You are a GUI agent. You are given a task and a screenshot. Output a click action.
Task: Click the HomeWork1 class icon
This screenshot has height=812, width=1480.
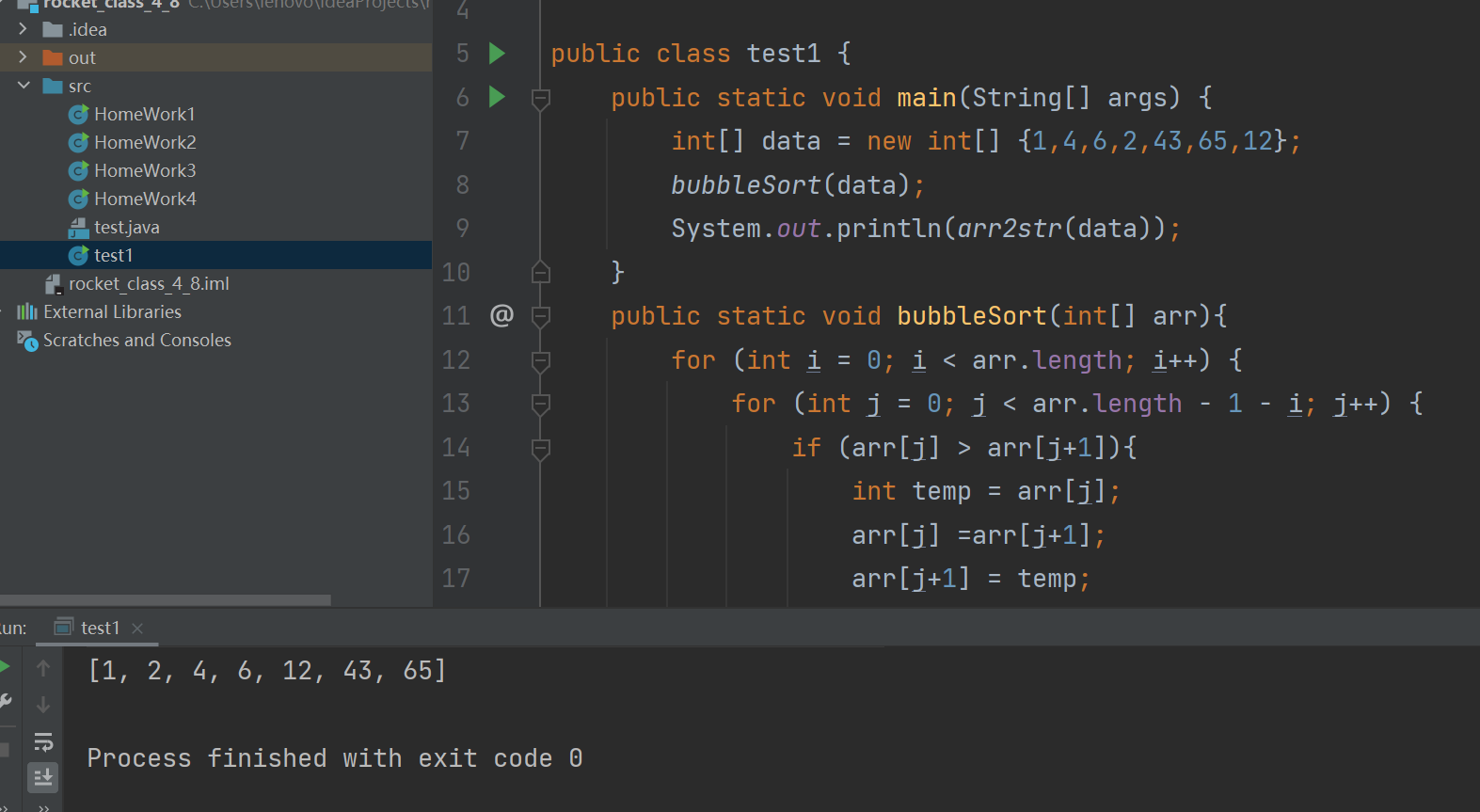tap(79, 115)
